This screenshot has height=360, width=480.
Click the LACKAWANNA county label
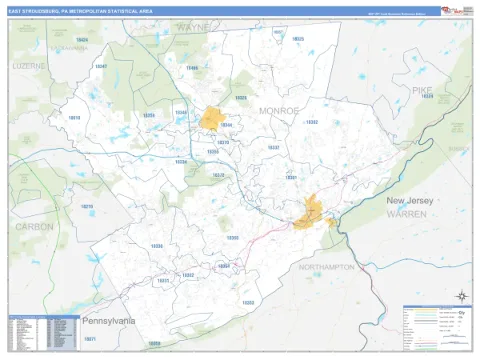69,48
